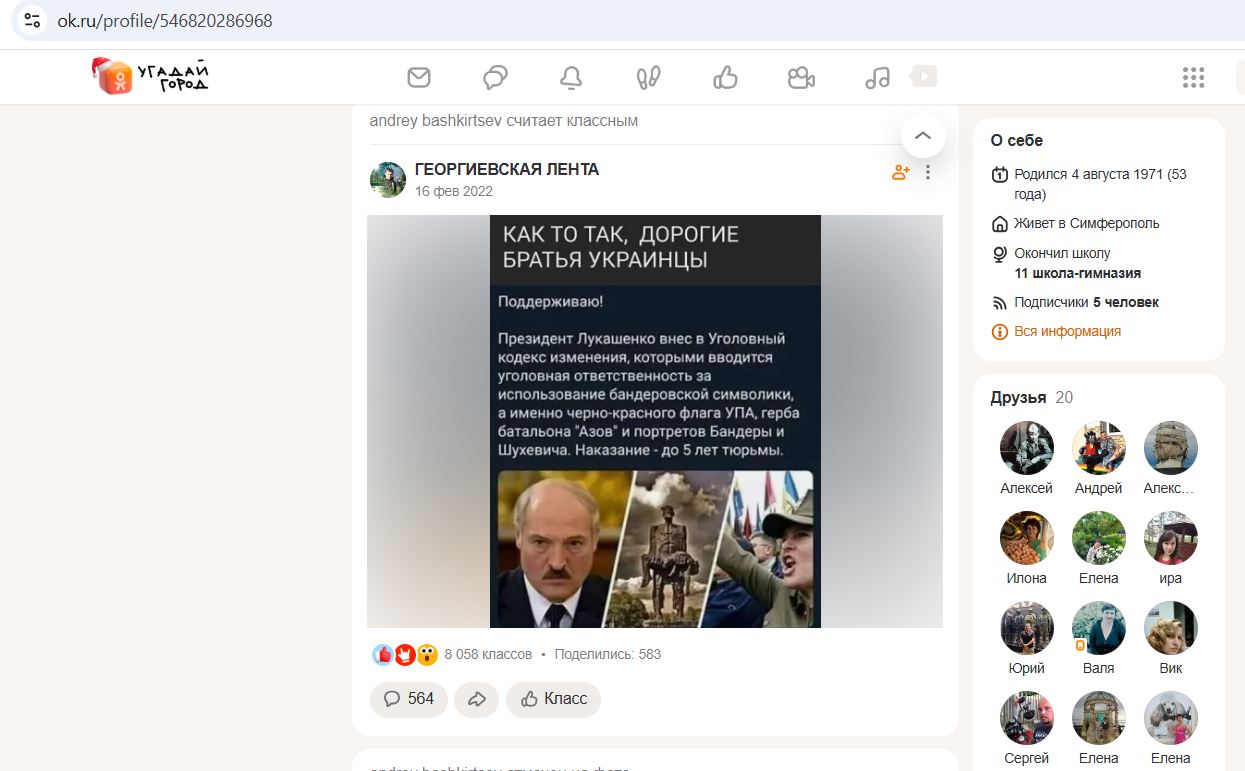Open friend Алексей's avatar
This screenshot has height=771, width=1245.
(1027, 448)
